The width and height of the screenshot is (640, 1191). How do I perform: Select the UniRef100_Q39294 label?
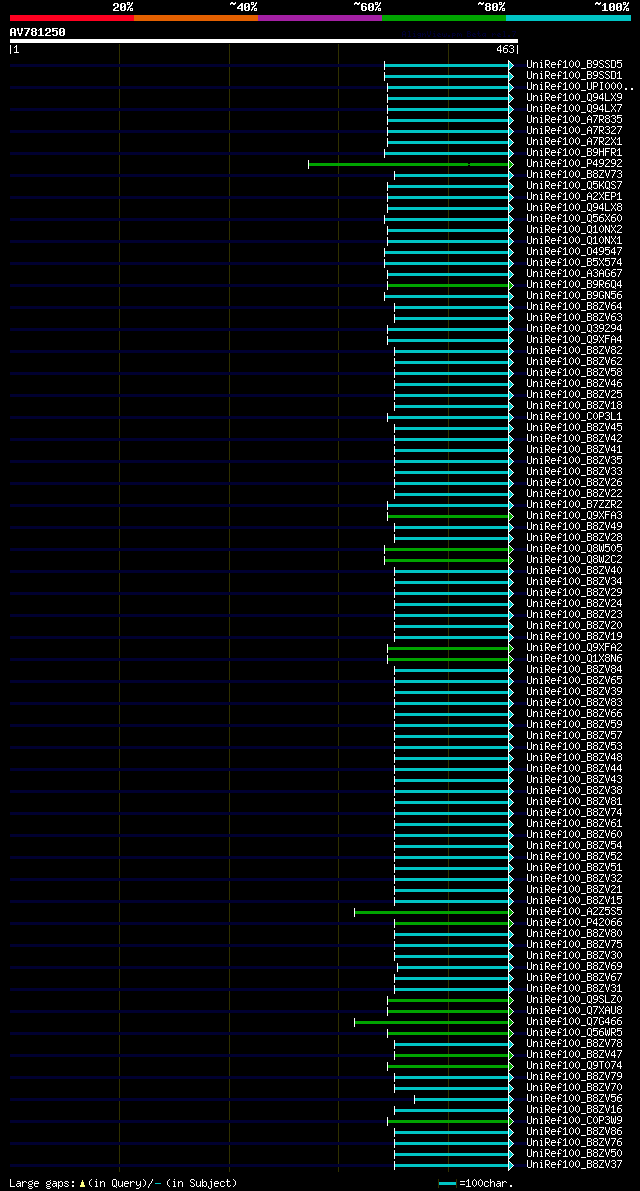[574, 329]
